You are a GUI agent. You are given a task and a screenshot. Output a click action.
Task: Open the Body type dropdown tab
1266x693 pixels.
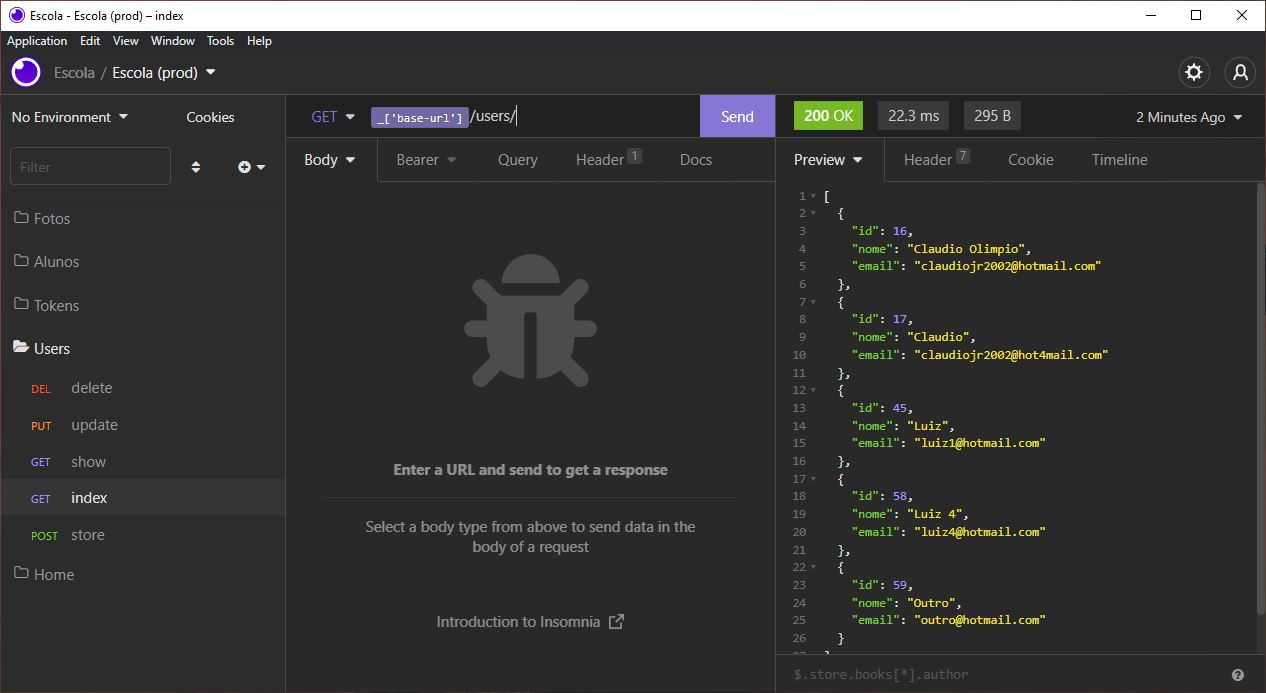point(330,159)
